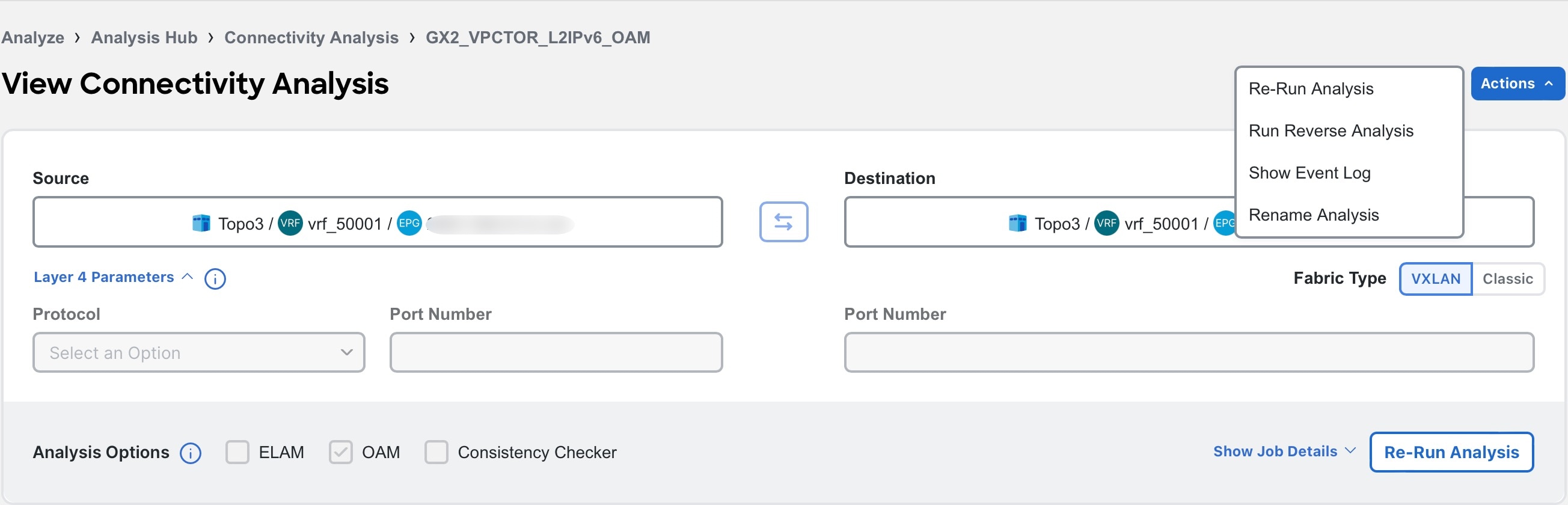Check the Consistency Checker option

point(436,453)
